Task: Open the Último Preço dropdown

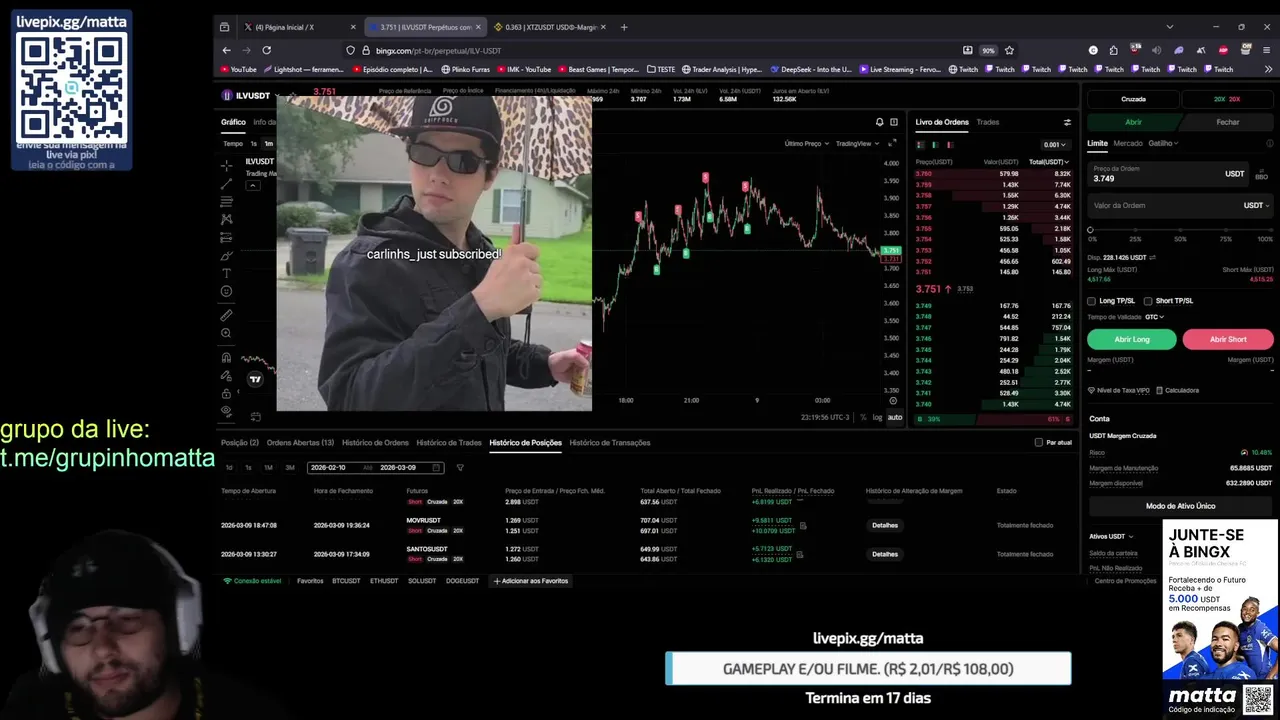Action: (807, 143)
